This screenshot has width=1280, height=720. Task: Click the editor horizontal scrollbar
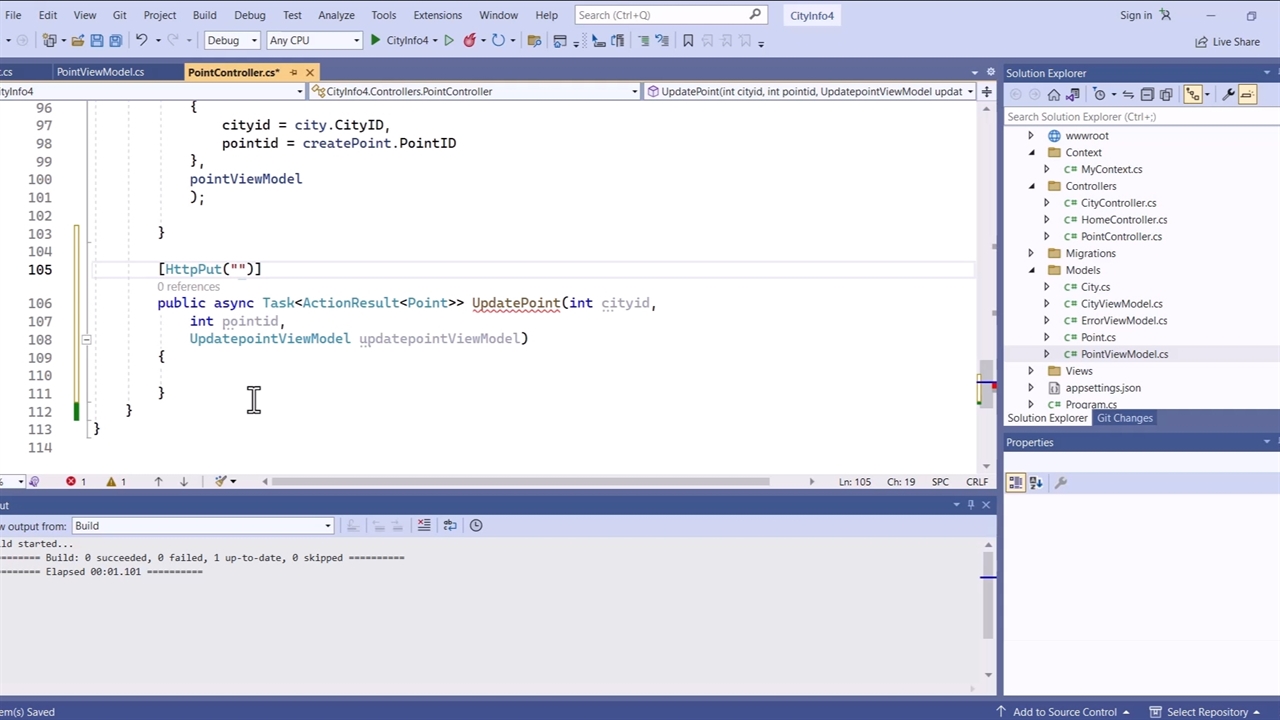point(520,482)
